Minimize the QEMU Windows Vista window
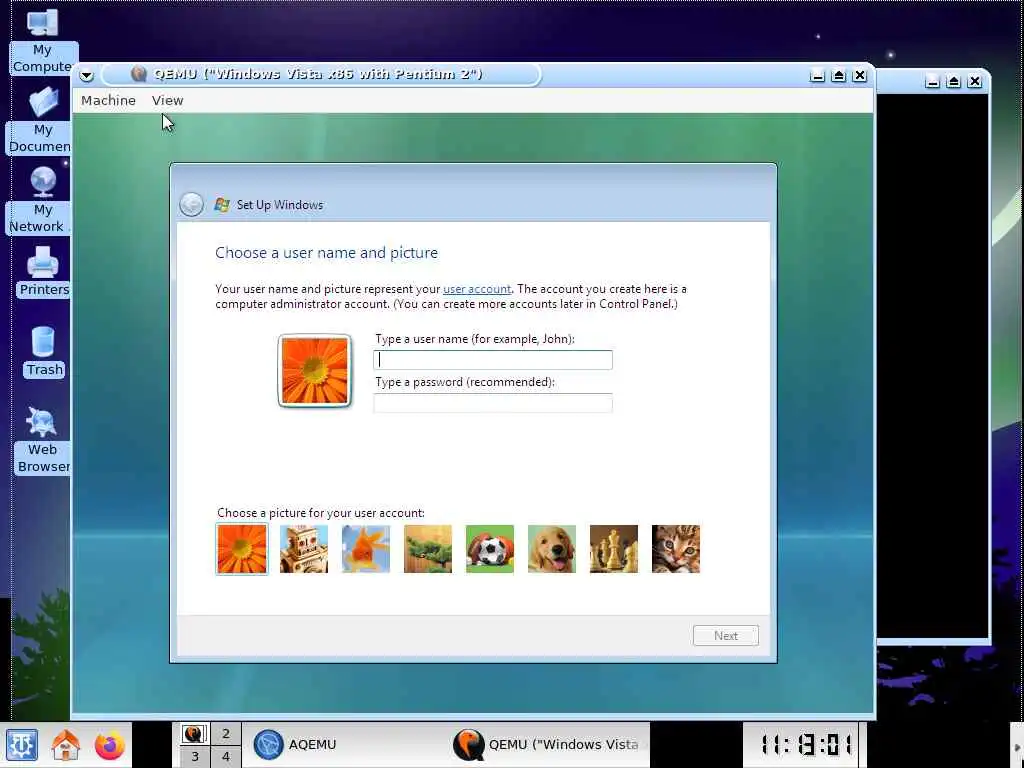The image size is (1024, 768). point(817,76)
